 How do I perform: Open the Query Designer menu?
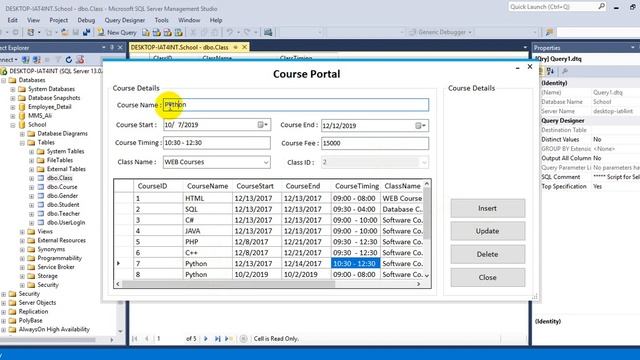125,20
